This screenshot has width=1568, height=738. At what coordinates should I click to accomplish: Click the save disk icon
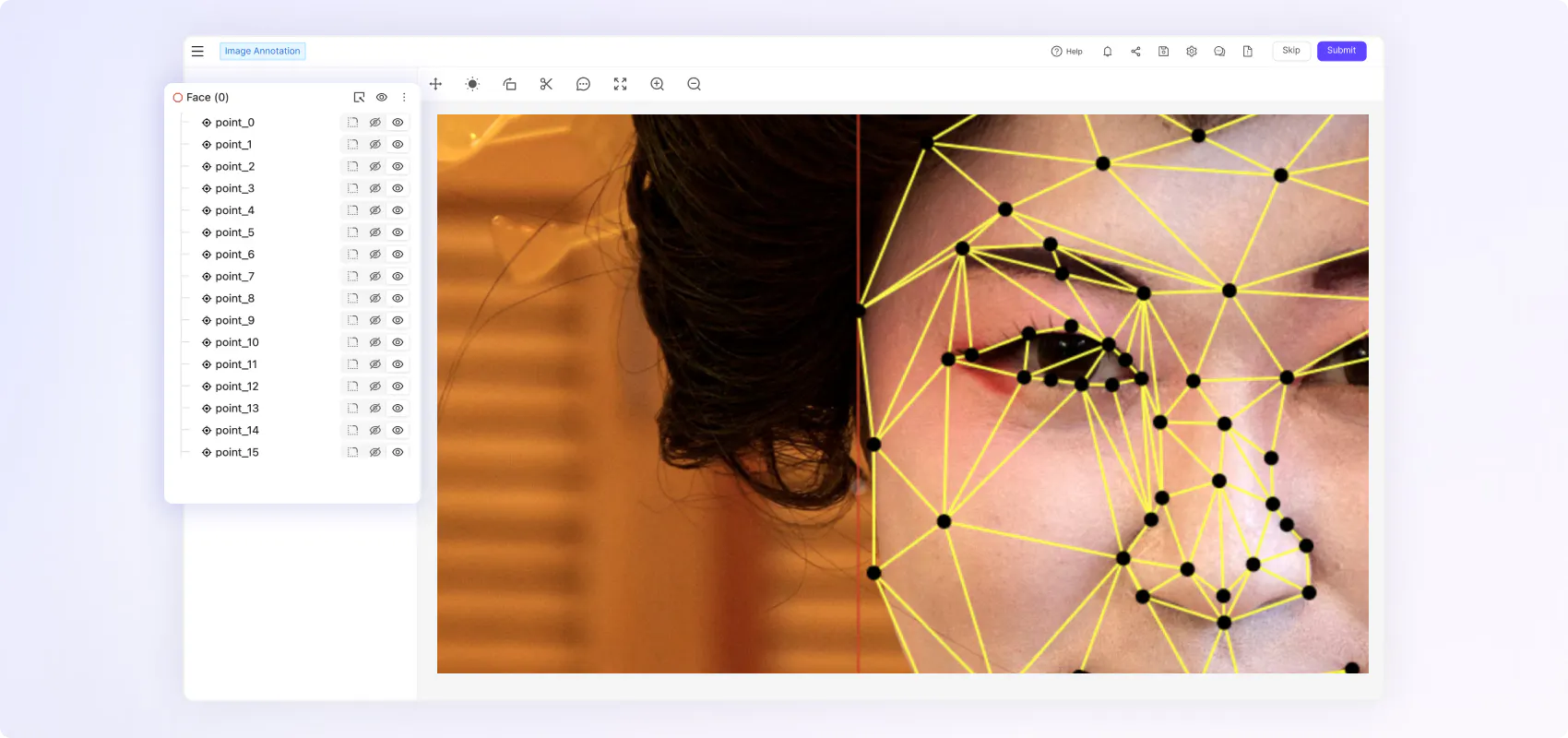tap(1164, 52)
